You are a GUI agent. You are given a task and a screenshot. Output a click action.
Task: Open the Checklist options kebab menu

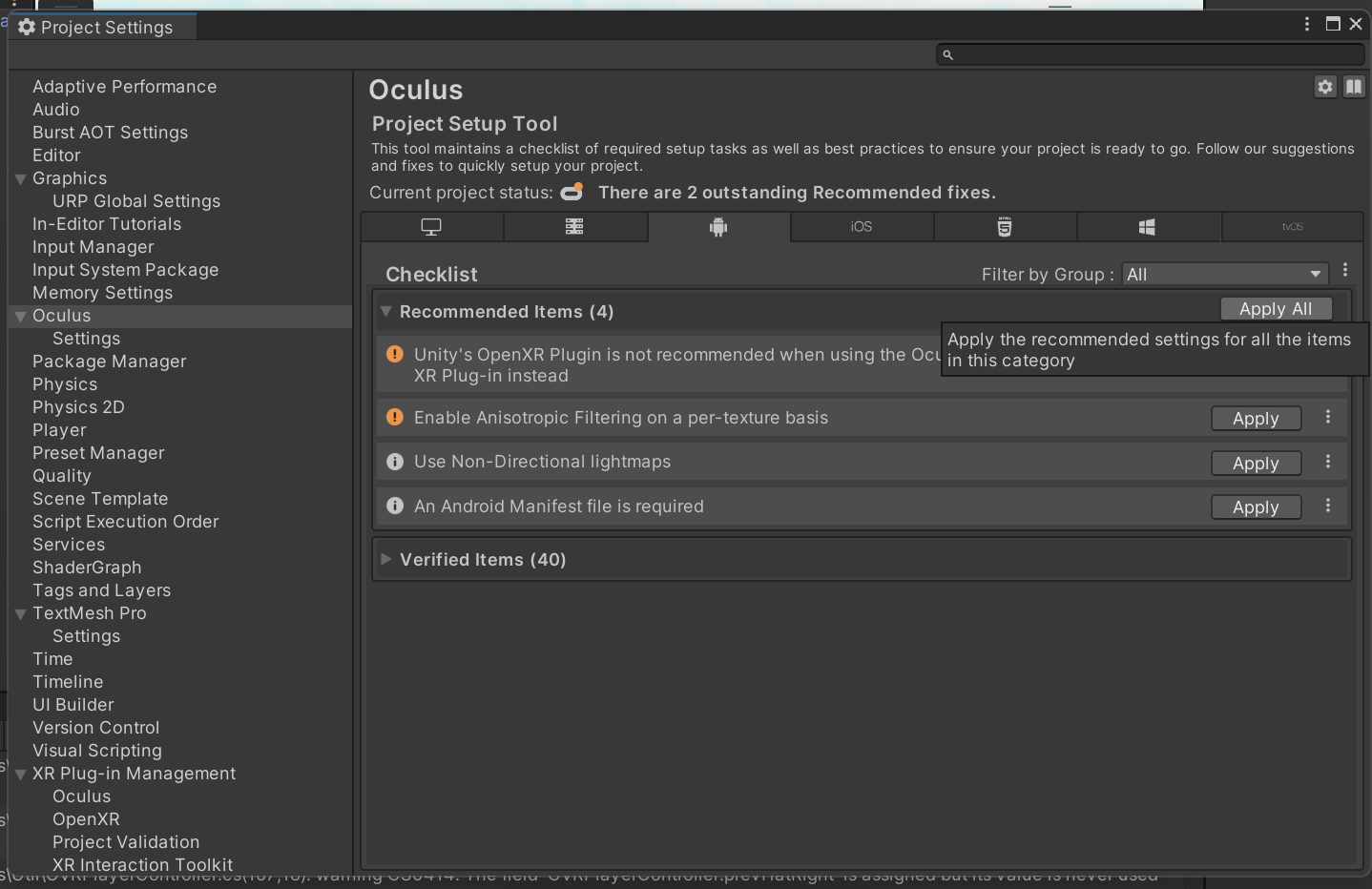point(1345,270)
